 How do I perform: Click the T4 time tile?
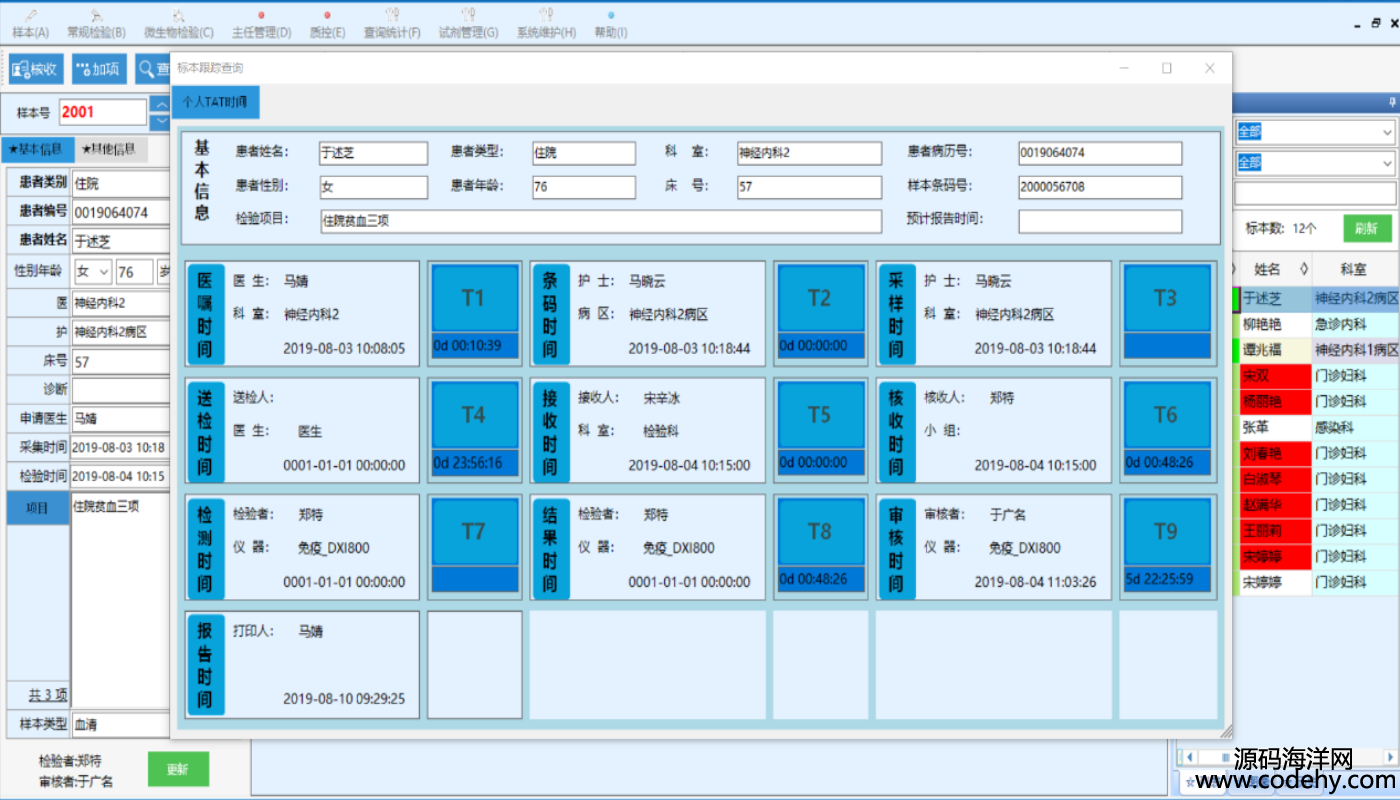[x=474, y=415]
